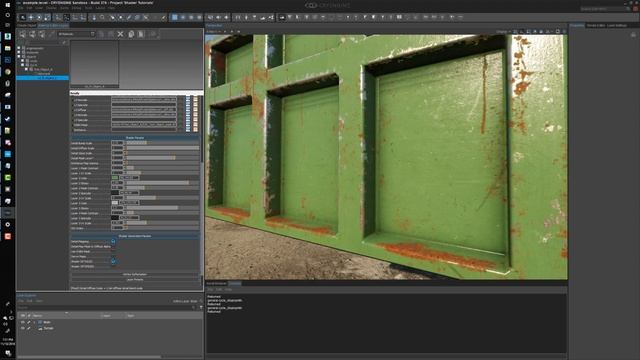Viewport: 640px width, 360px height.
Task: Switch to the Create Object tab
Action: [27, 25]
